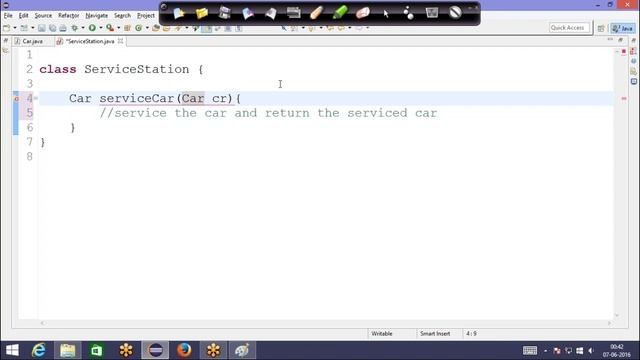Click the horizontal scrollbar right arrow
Image resolution: width=640 pixels, height=360 pixels.
point(609,323)
